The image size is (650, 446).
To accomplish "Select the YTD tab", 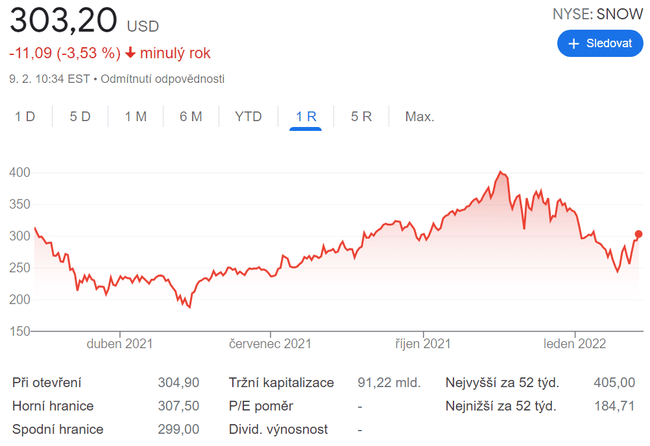I will 248,117.
